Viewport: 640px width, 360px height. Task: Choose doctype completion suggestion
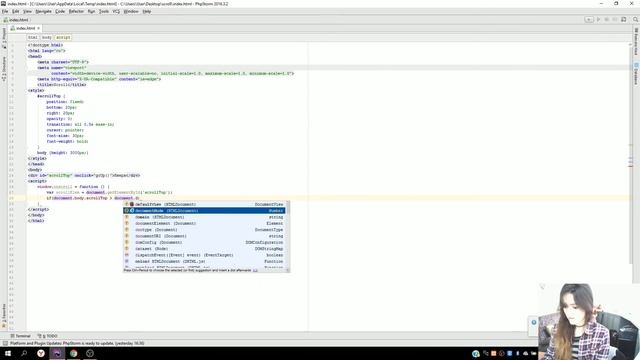tap(204, 230)
